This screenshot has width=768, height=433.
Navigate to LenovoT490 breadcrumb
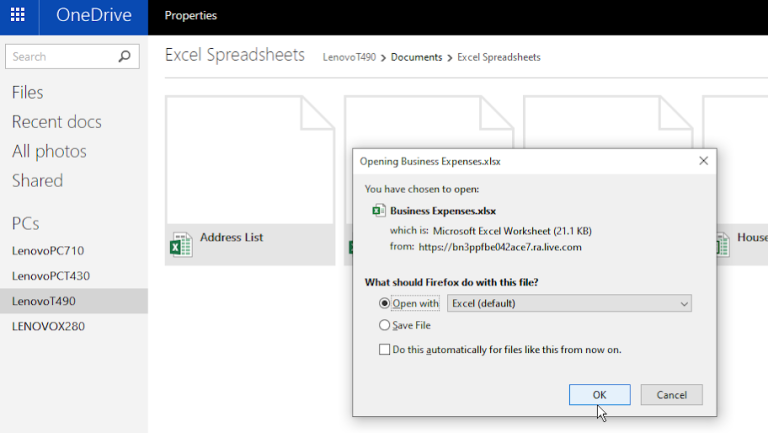349,57
